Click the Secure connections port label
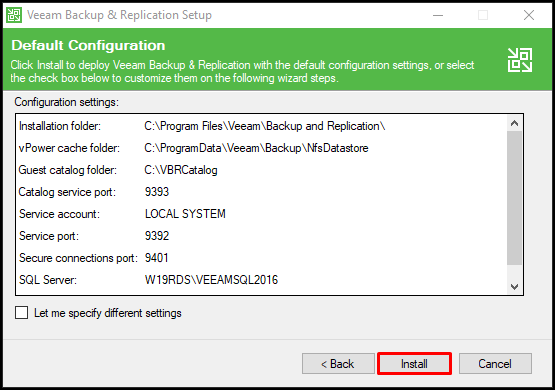555x390 pixels. (x=78, y=258)
